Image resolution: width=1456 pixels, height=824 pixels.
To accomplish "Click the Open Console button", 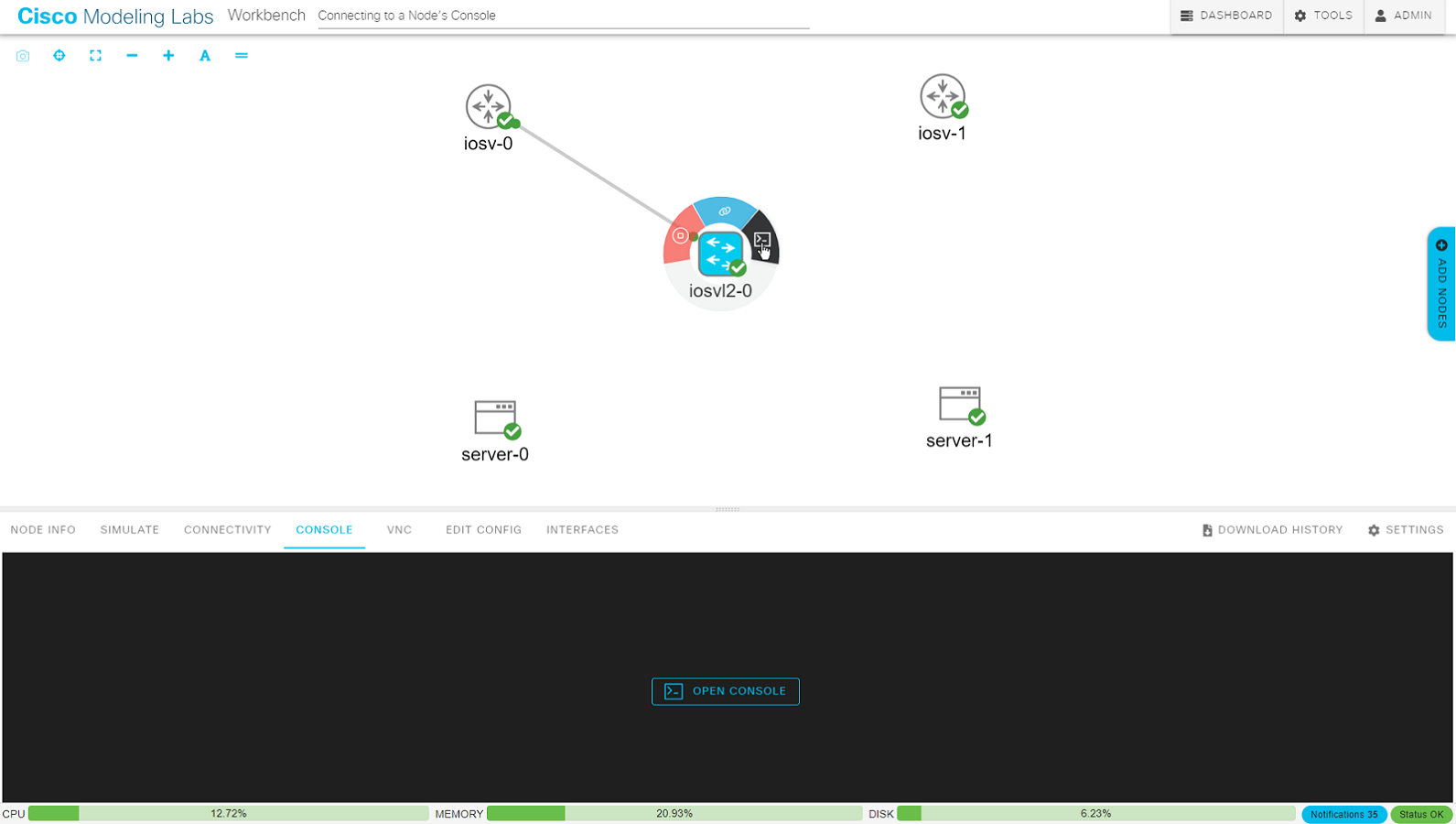I will click(726, 691).
